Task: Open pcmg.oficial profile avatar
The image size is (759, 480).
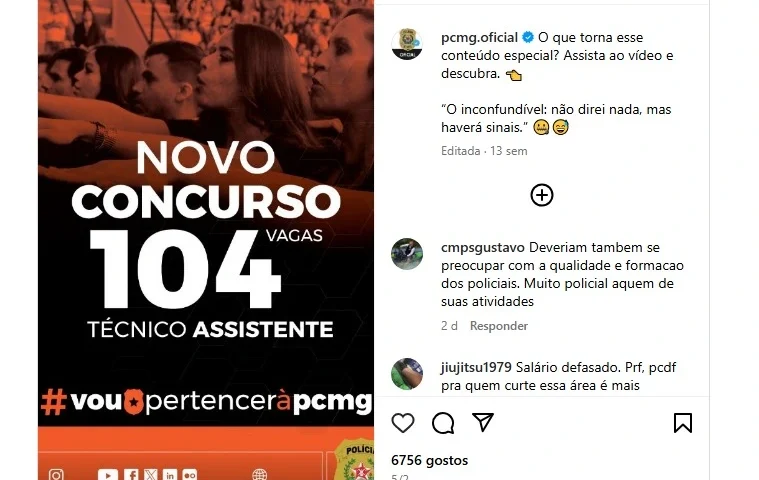Action: coord(407,44)
